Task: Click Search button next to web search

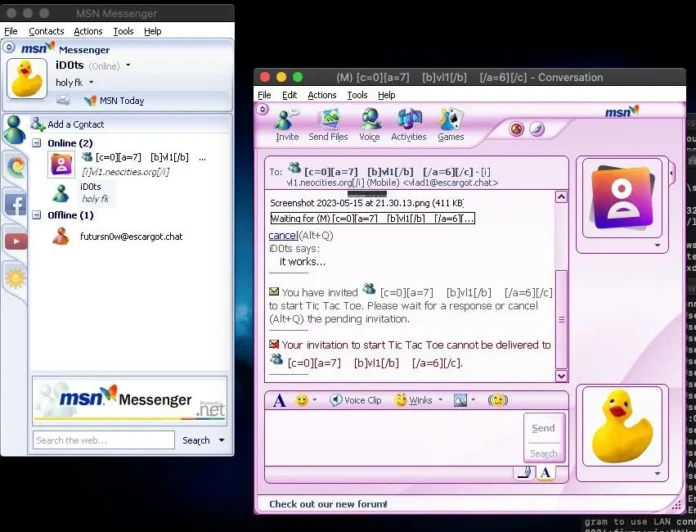Action: [196, 441]
